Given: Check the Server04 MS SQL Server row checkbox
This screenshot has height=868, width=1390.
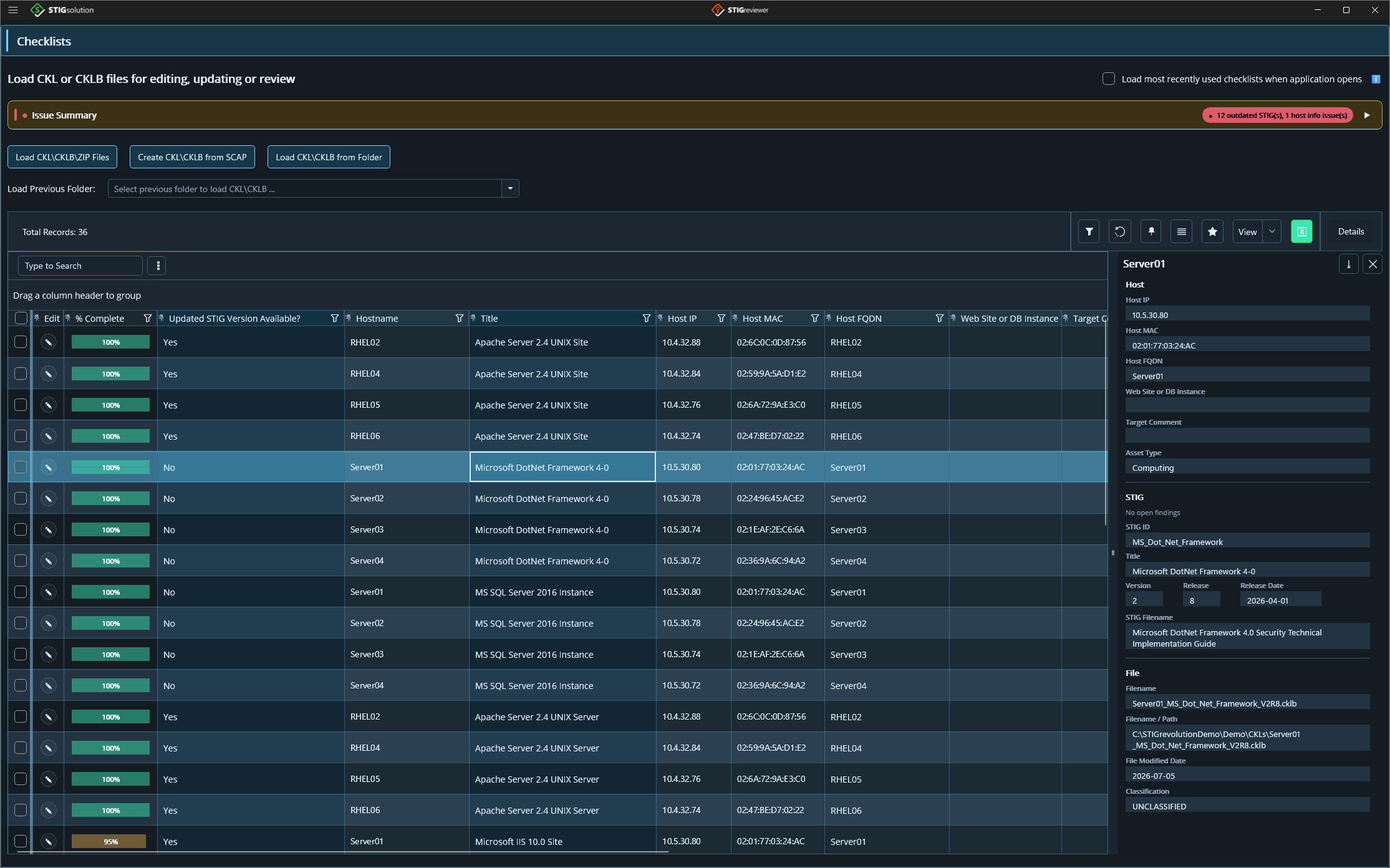Looking at the screenshot, I should (21, 685).
